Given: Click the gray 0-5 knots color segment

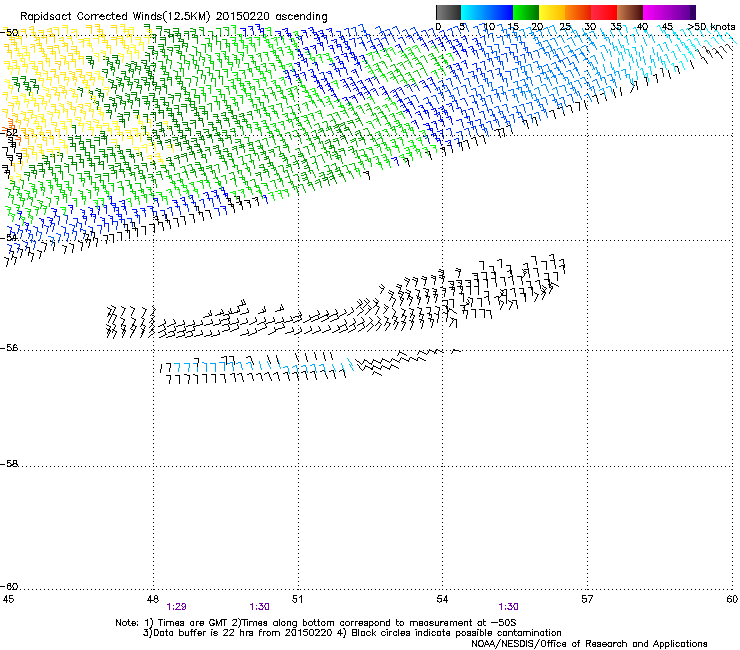Looking at the screenshot, I should (448, 12).
